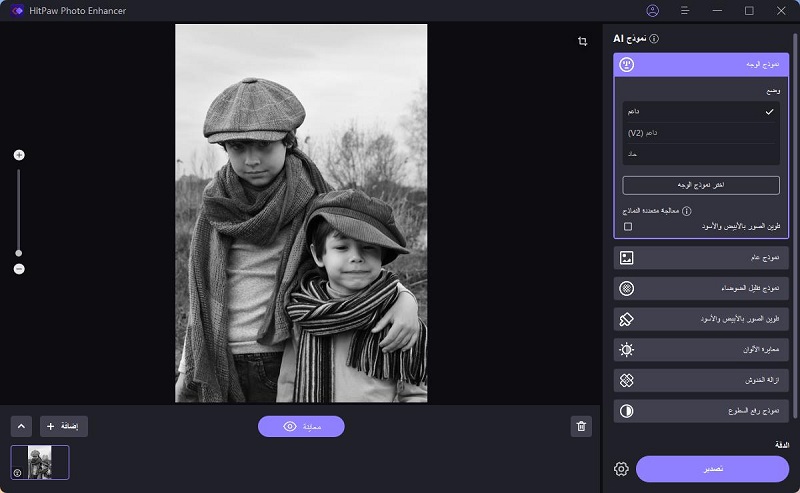Click the purple export button
The width and height of the screenshot is (800, 493).
click(712, 469)
